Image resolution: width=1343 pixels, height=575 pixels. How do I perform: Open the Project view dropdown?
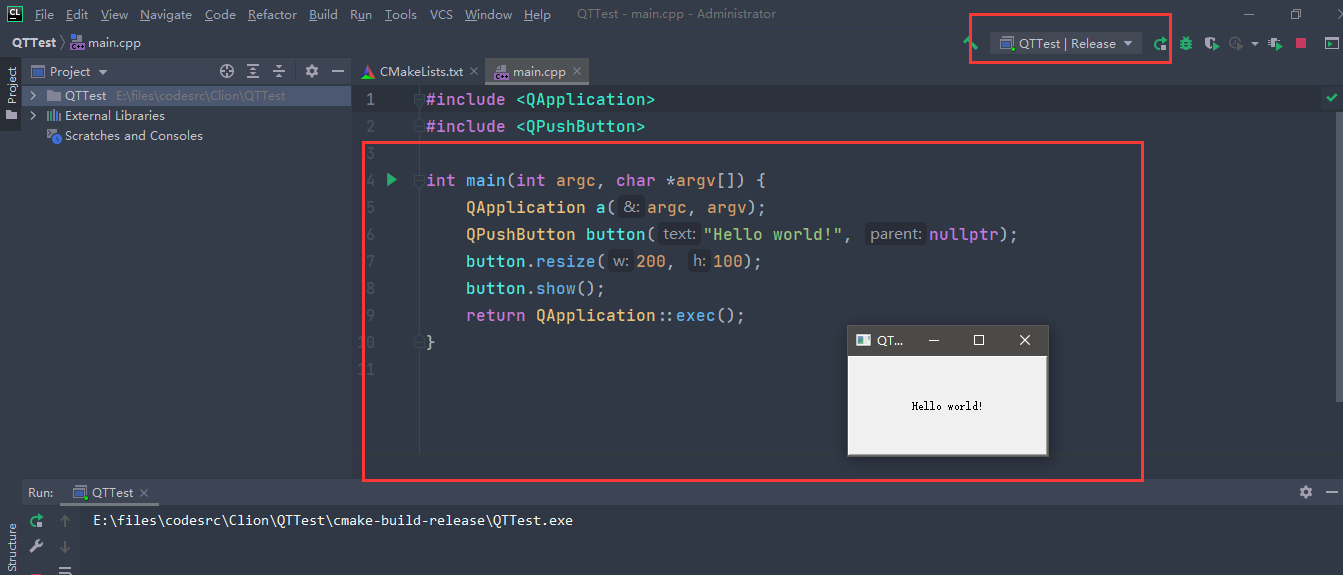[69, 72]
